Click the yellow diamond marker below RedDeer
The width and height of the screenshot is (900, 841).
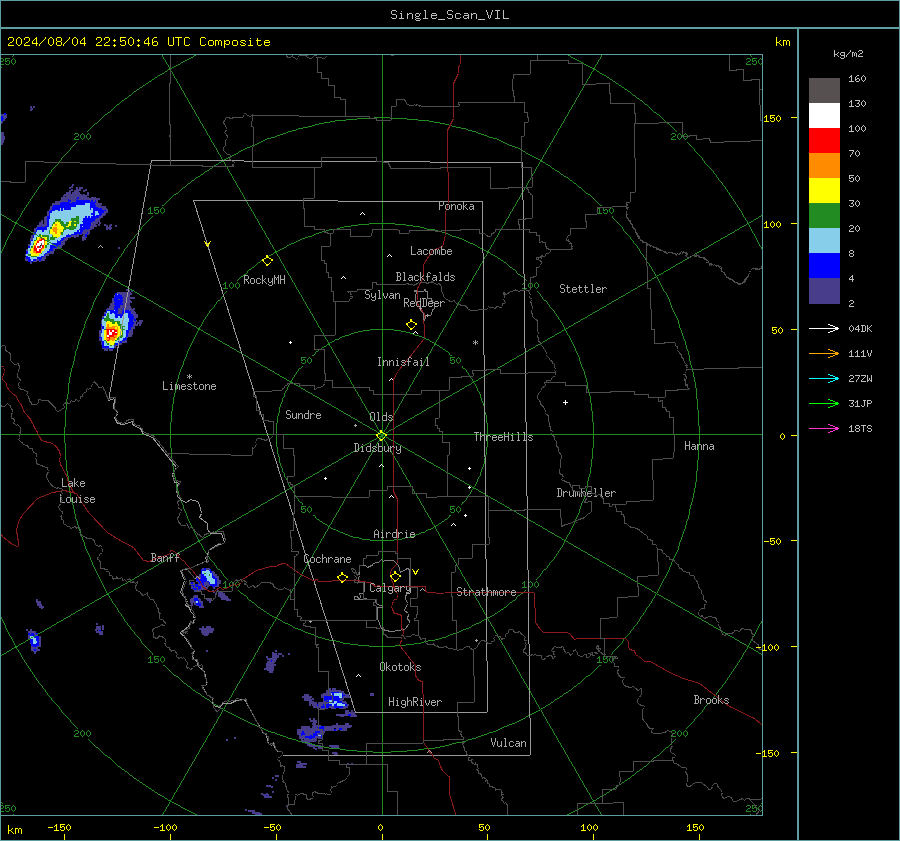pos(411,325)
